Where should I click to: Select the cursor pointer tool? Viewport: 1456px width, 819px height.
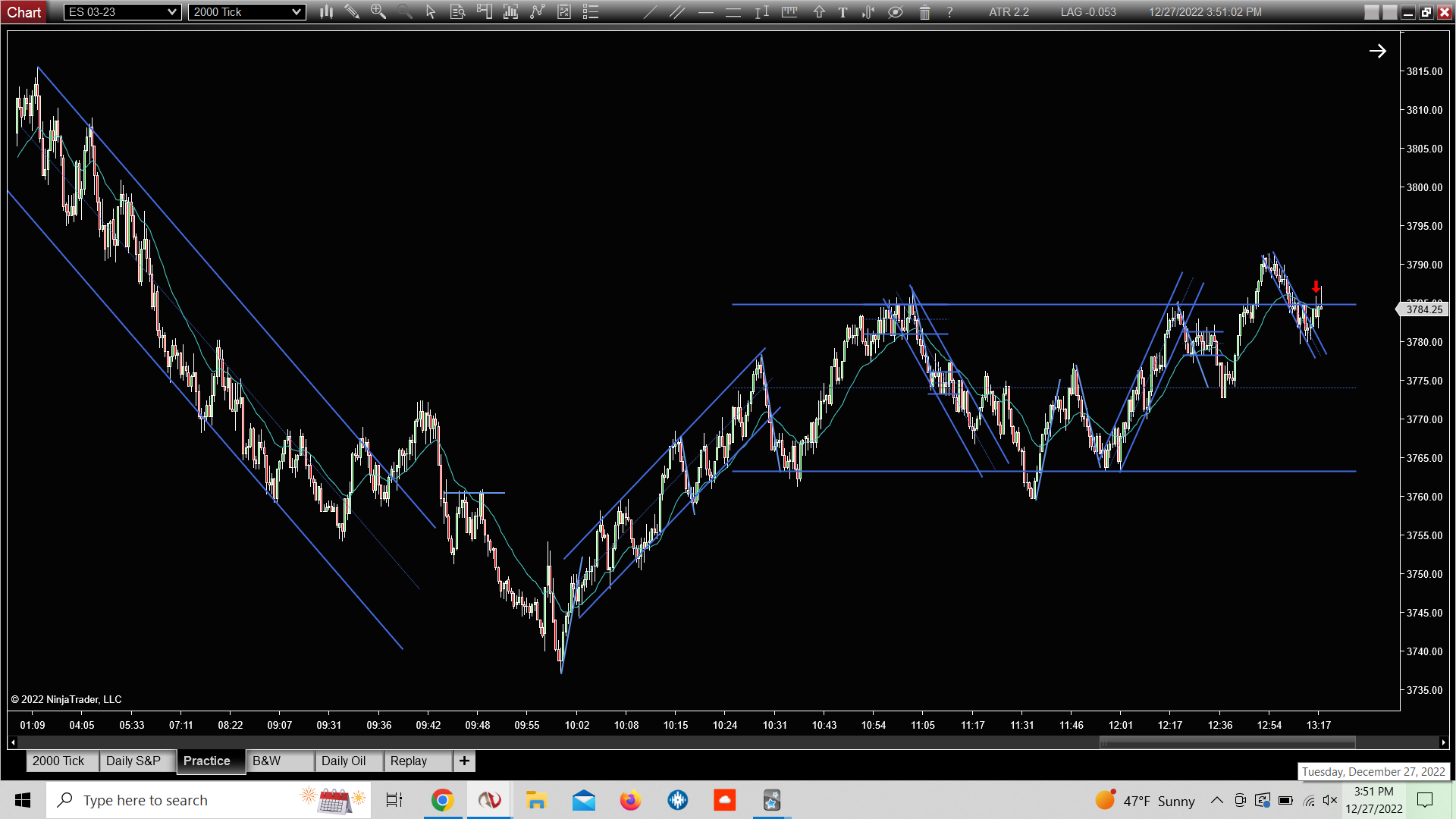pyautogui.click(x=431, y=11)
